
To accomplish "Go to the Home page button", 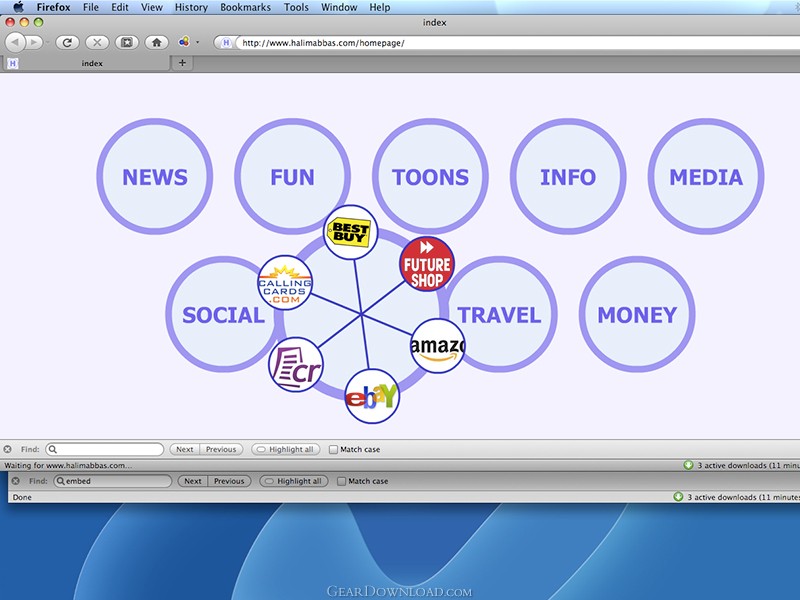I will pos(157,42).
